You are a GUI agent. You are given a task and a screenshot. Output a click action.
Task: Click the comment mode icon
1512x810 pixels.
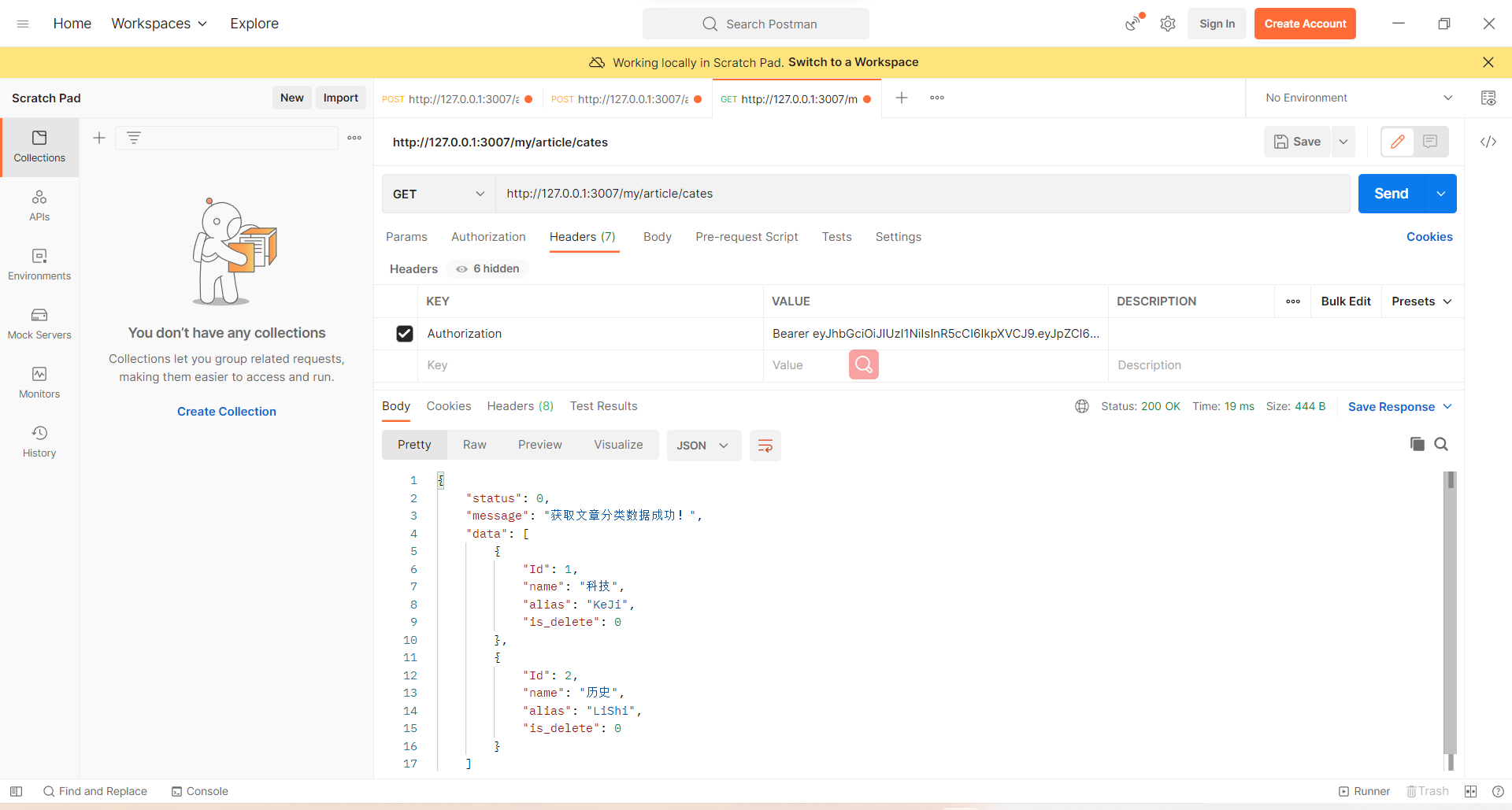coord(1430,142)
